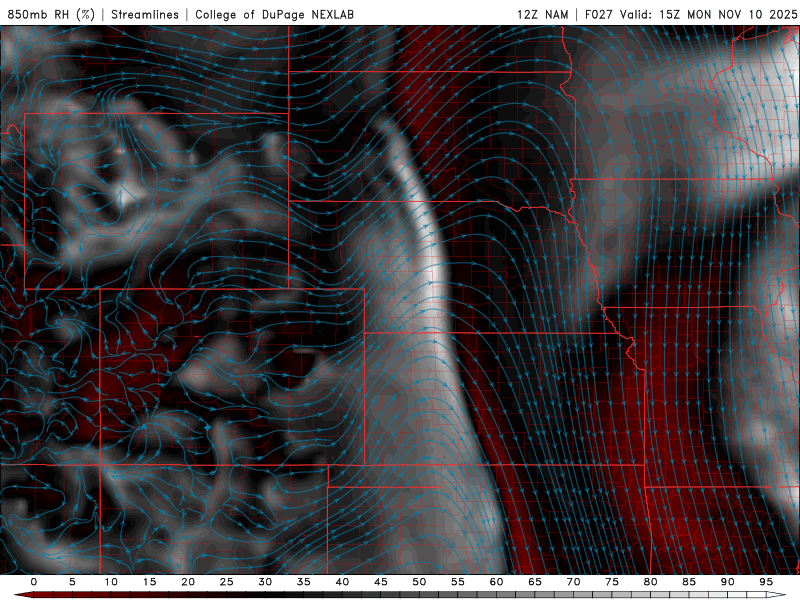This screenshot has height=600, width=800.
Task: Click the '30' colorbar tick label
Action: point(265,582)
